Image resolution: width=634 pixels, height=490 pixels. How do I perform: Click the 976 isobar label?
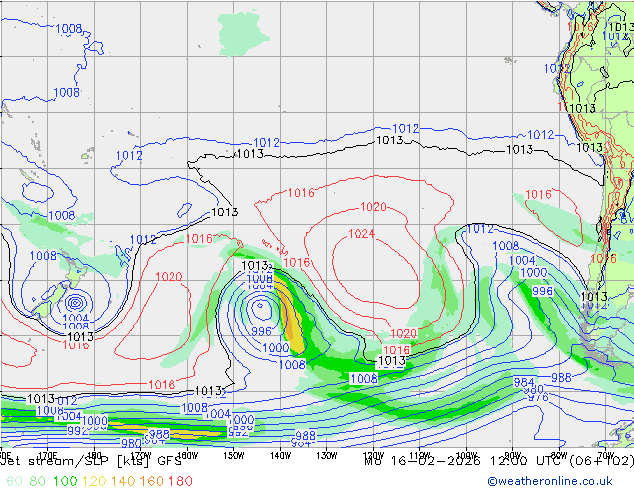(538, 397)
